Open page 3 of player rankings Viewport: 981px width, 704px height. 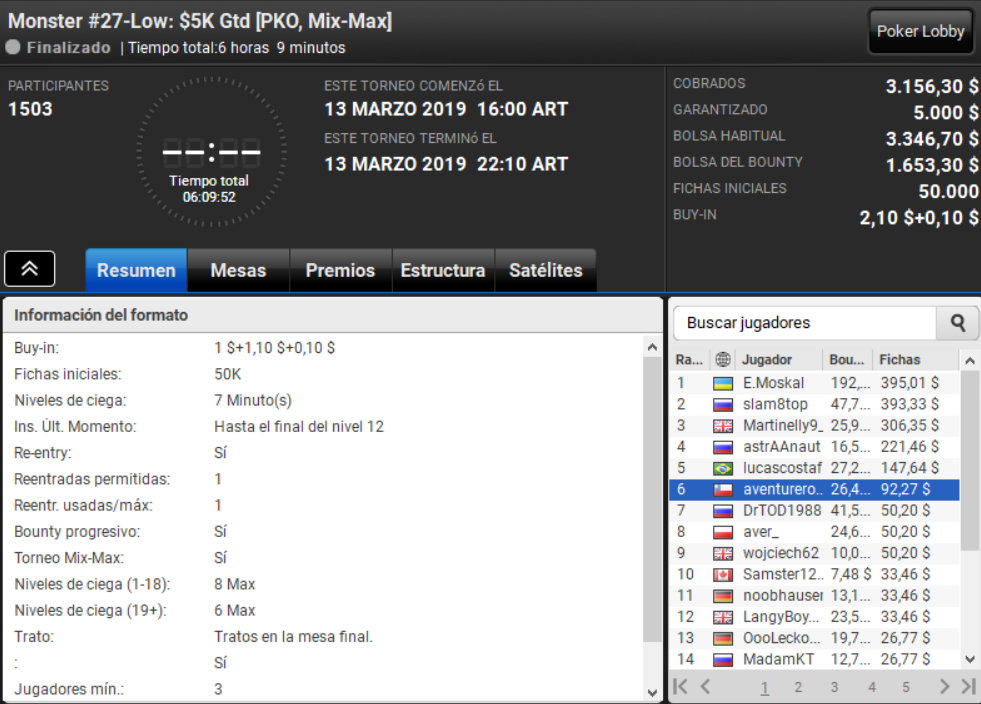point(834,687)
